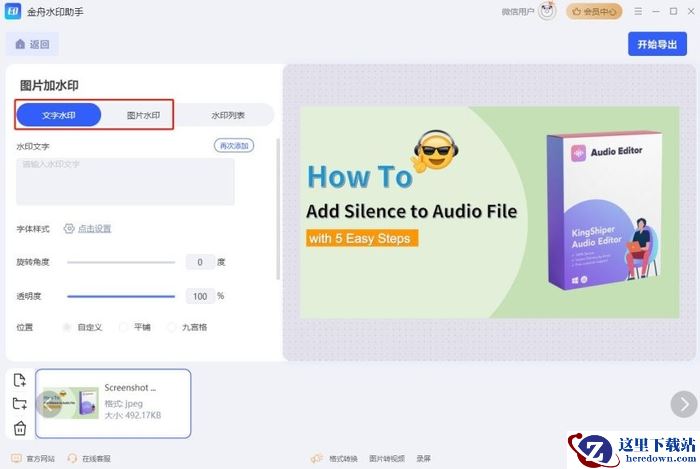Open the hamburger menu icon

coord(638,11)
